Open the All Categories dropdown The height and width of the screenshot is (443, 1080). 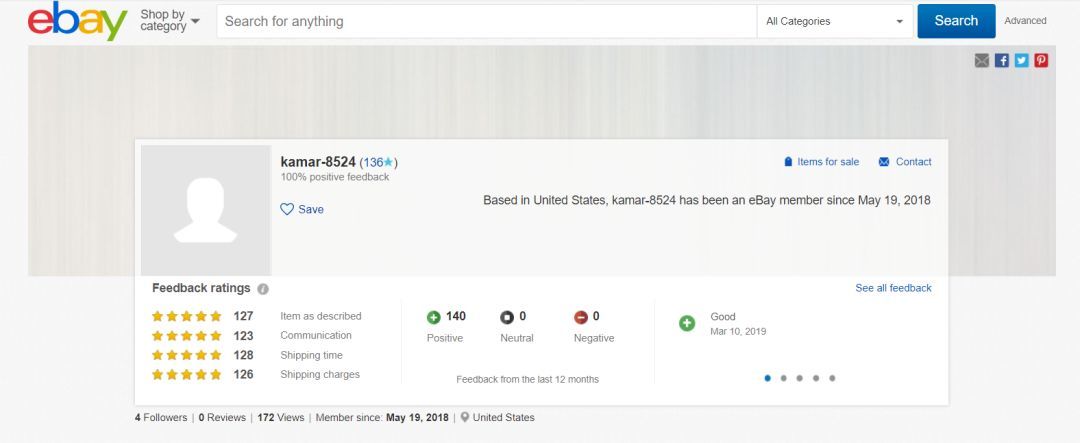click(x=834, y=21)
